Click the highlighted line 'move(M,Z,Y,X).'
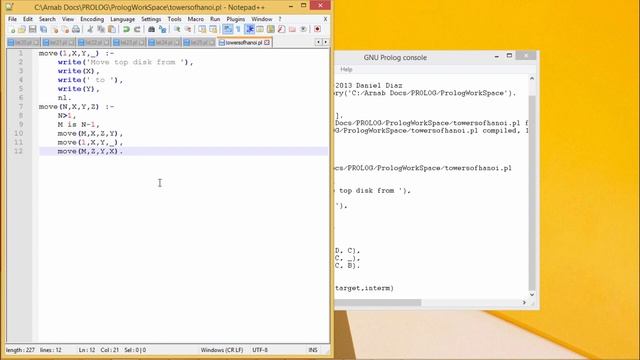The width and height of the screenshot is (640, 360). 184,151
